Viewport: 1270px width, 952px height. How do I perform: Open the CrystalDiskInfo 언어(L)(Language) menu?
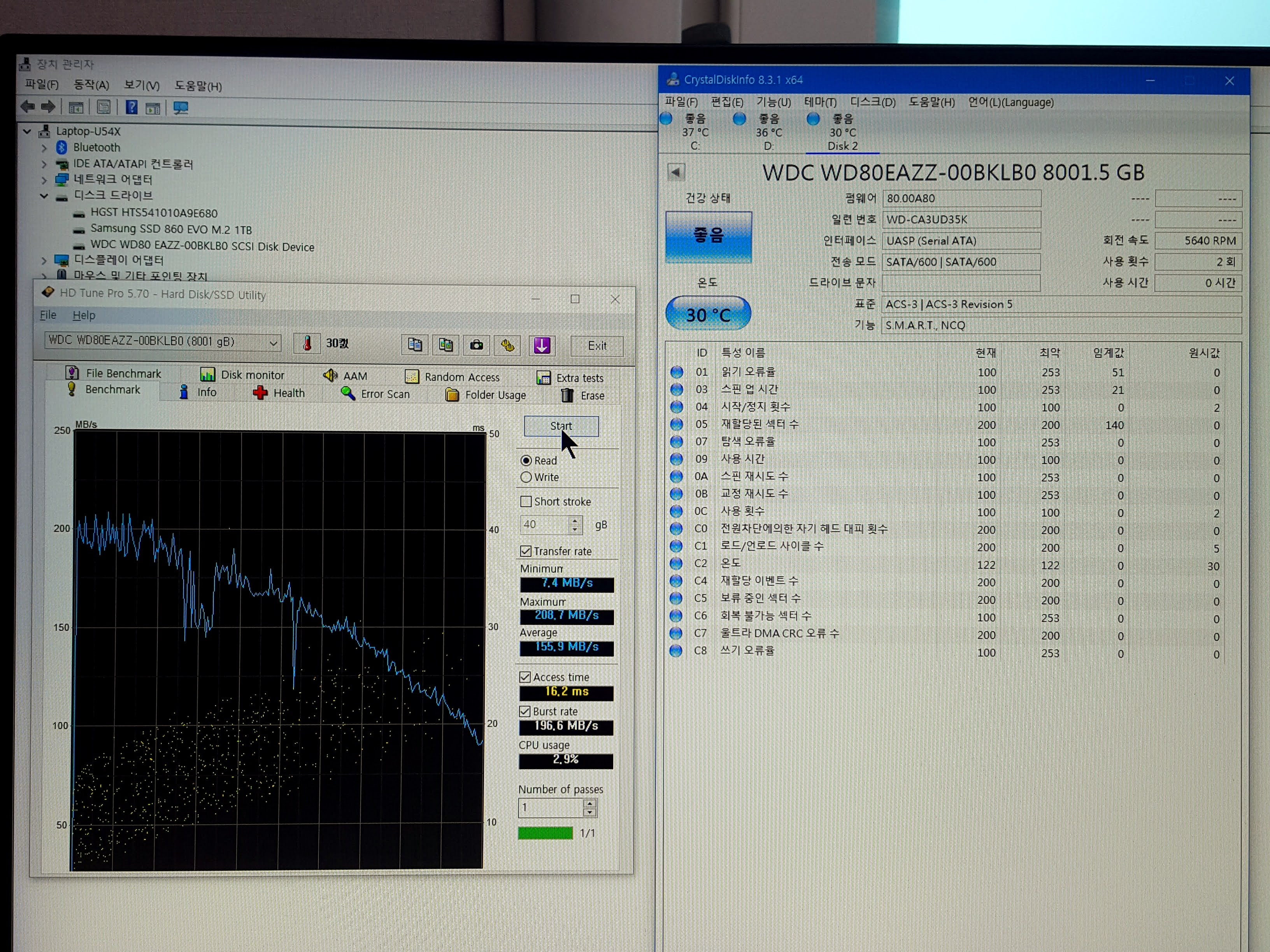pyautogui.click(x=1011, y=102)
